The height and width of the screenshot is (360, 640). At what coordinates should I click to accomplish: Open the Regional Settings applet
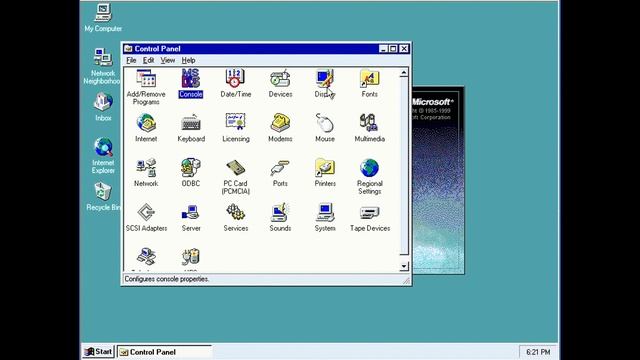point(369,176)
